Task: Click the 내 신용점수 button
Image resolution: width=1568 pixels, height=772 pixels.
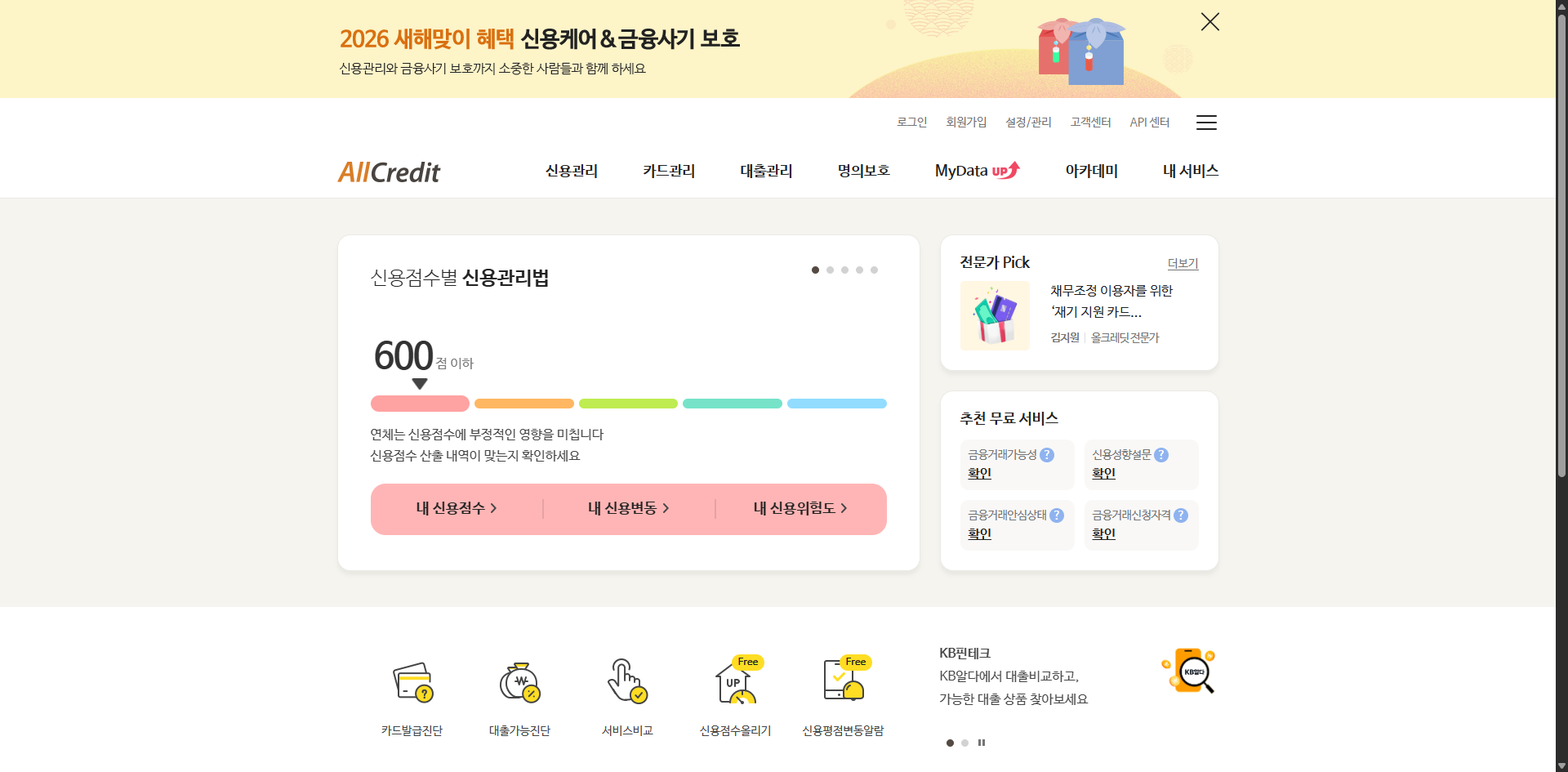Action: (x=456, y=508)
